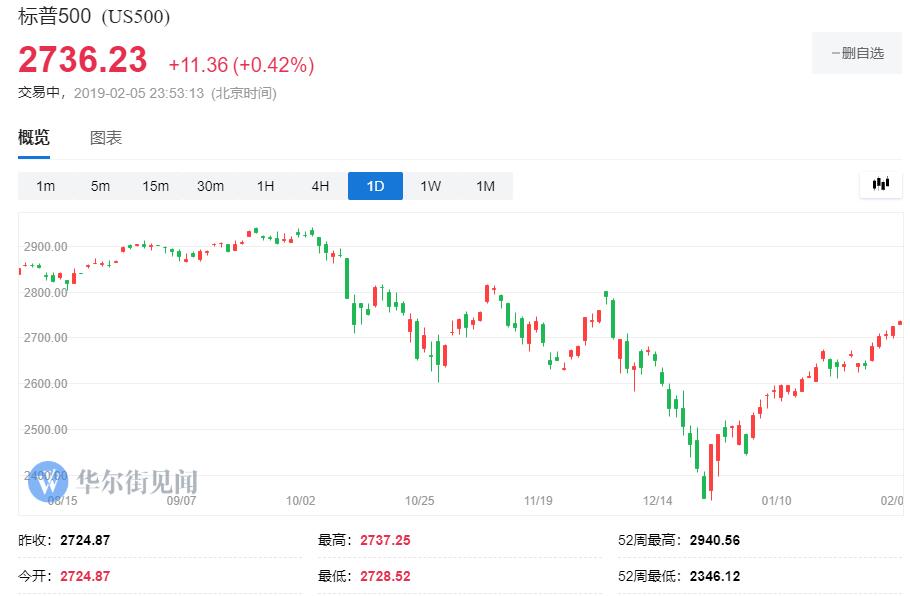Click the 09/07 date axis label
The height and width of the screenshot is (596, 910).
182,501
